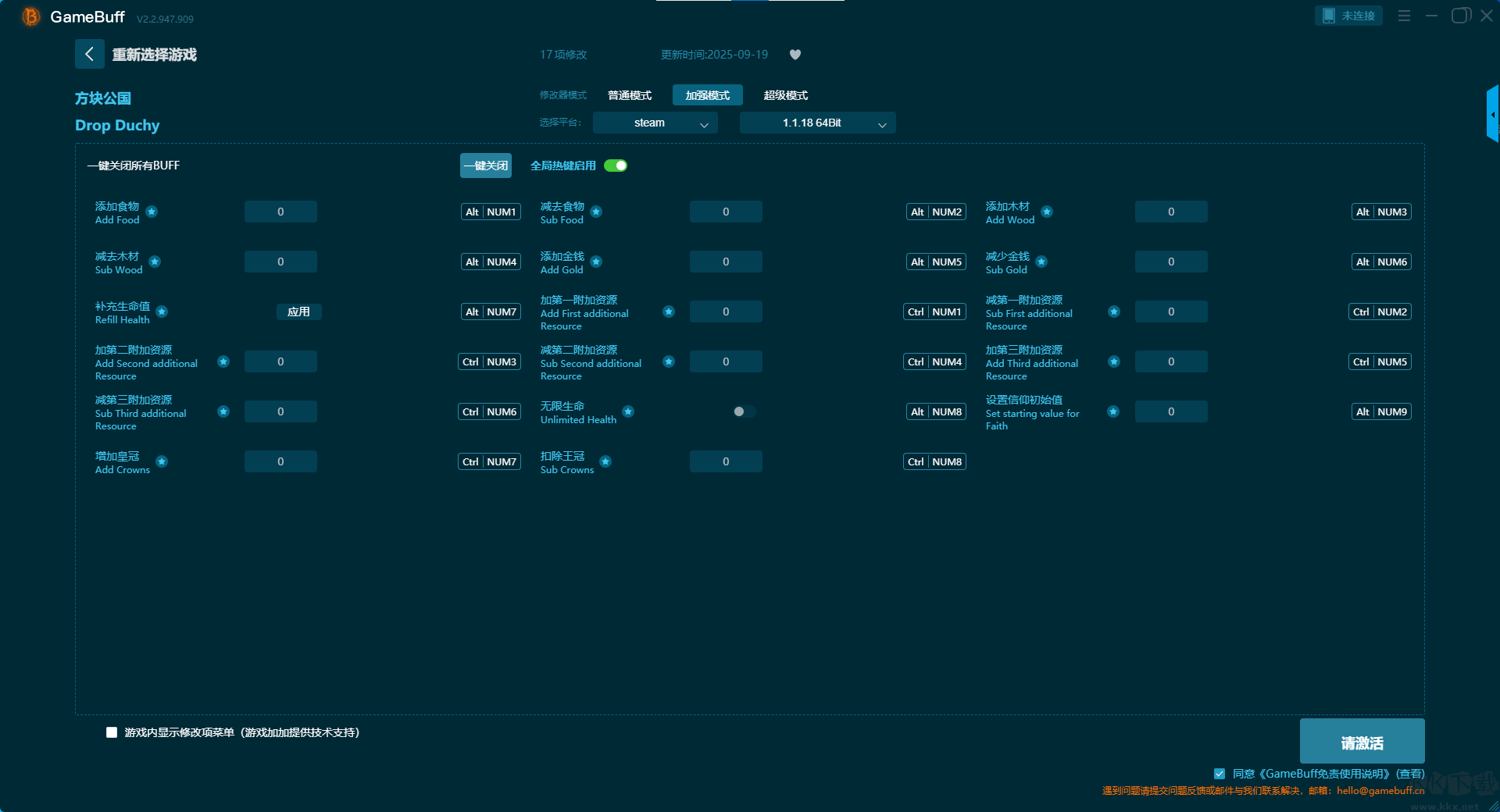Click the Faith starting value field
1500x812 pixels.
[1171, 411]
